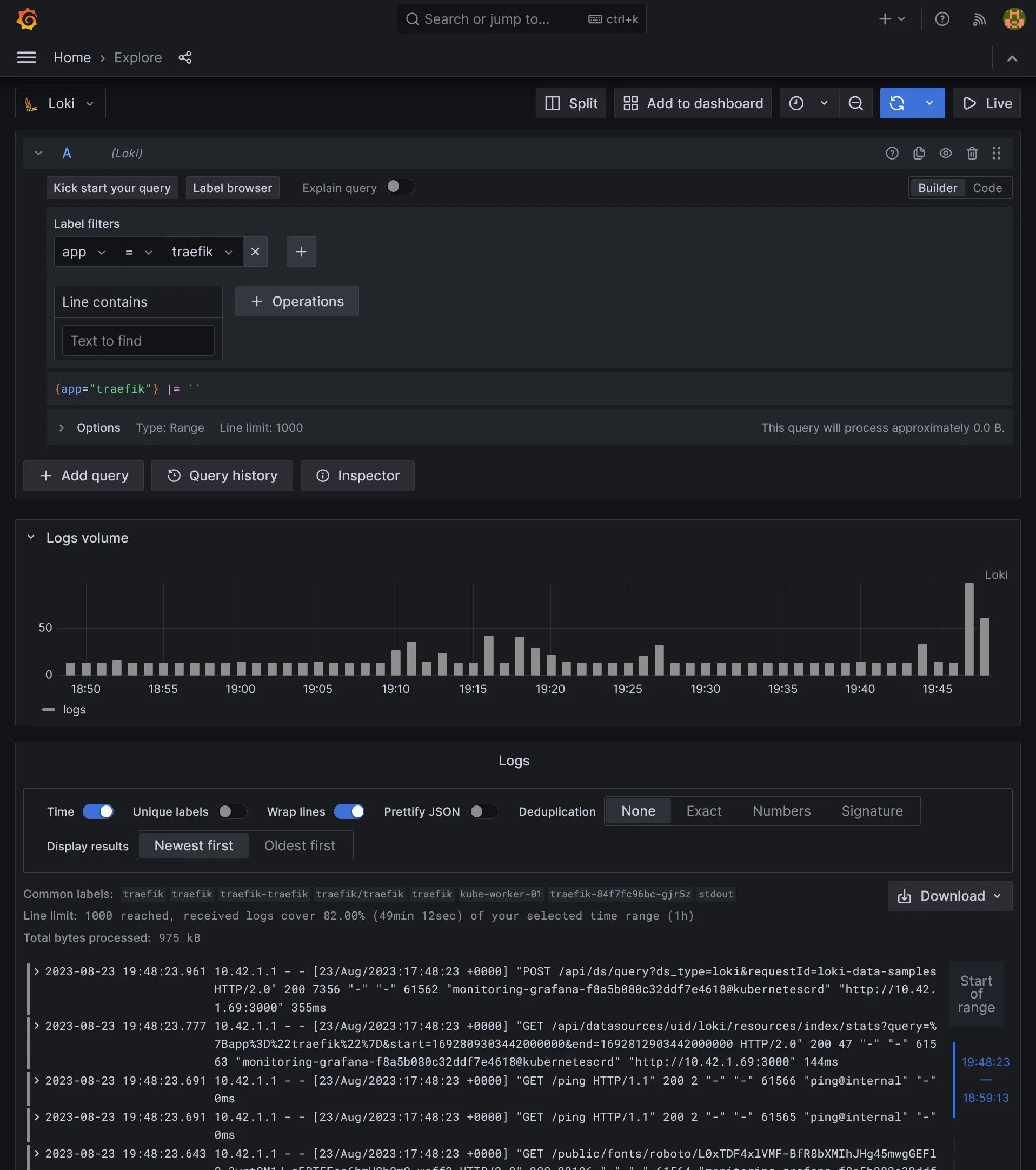Click the Grafana logo icon

(27, 19)
